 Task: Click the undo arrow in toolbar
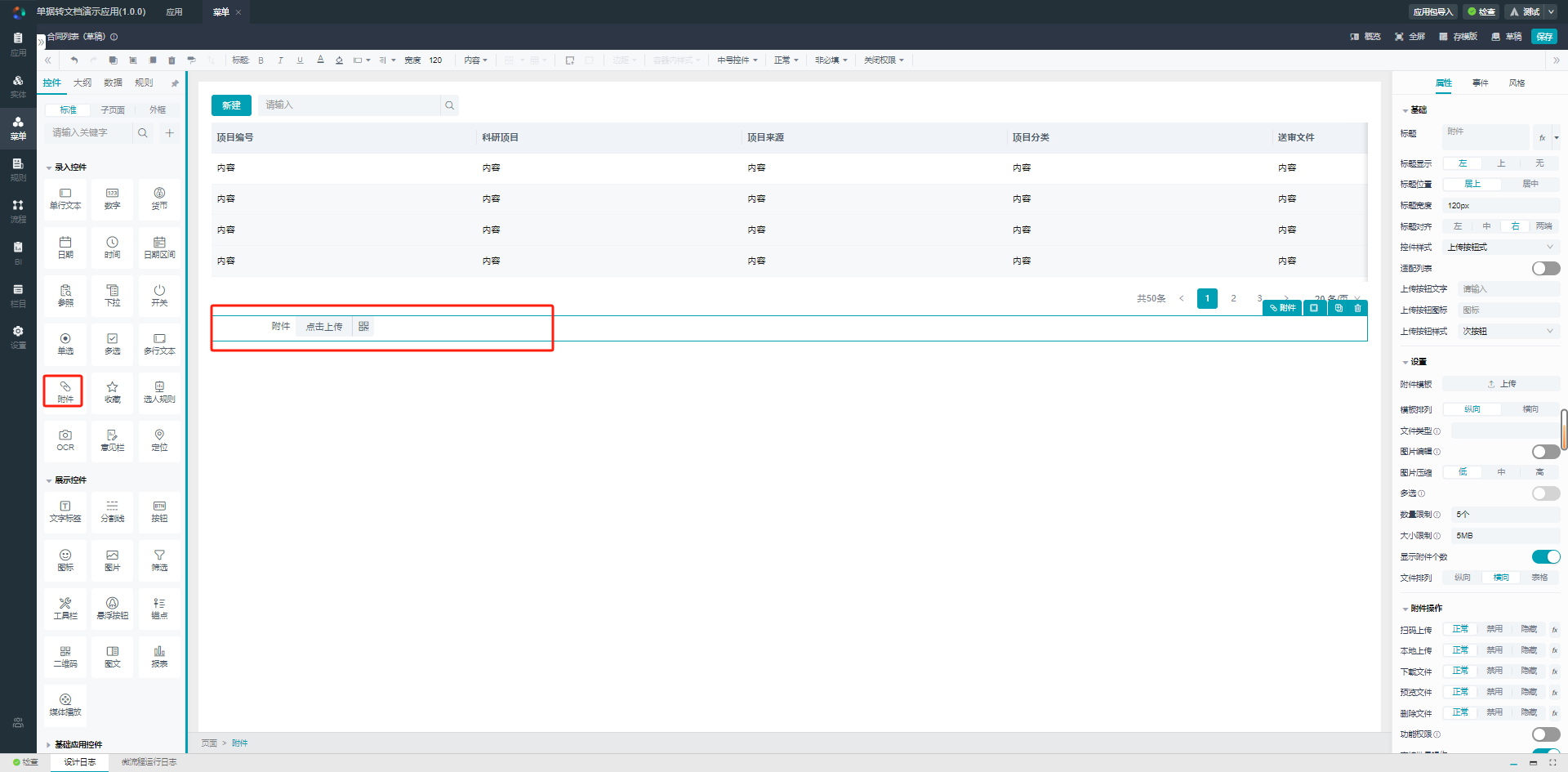point(74,60)
